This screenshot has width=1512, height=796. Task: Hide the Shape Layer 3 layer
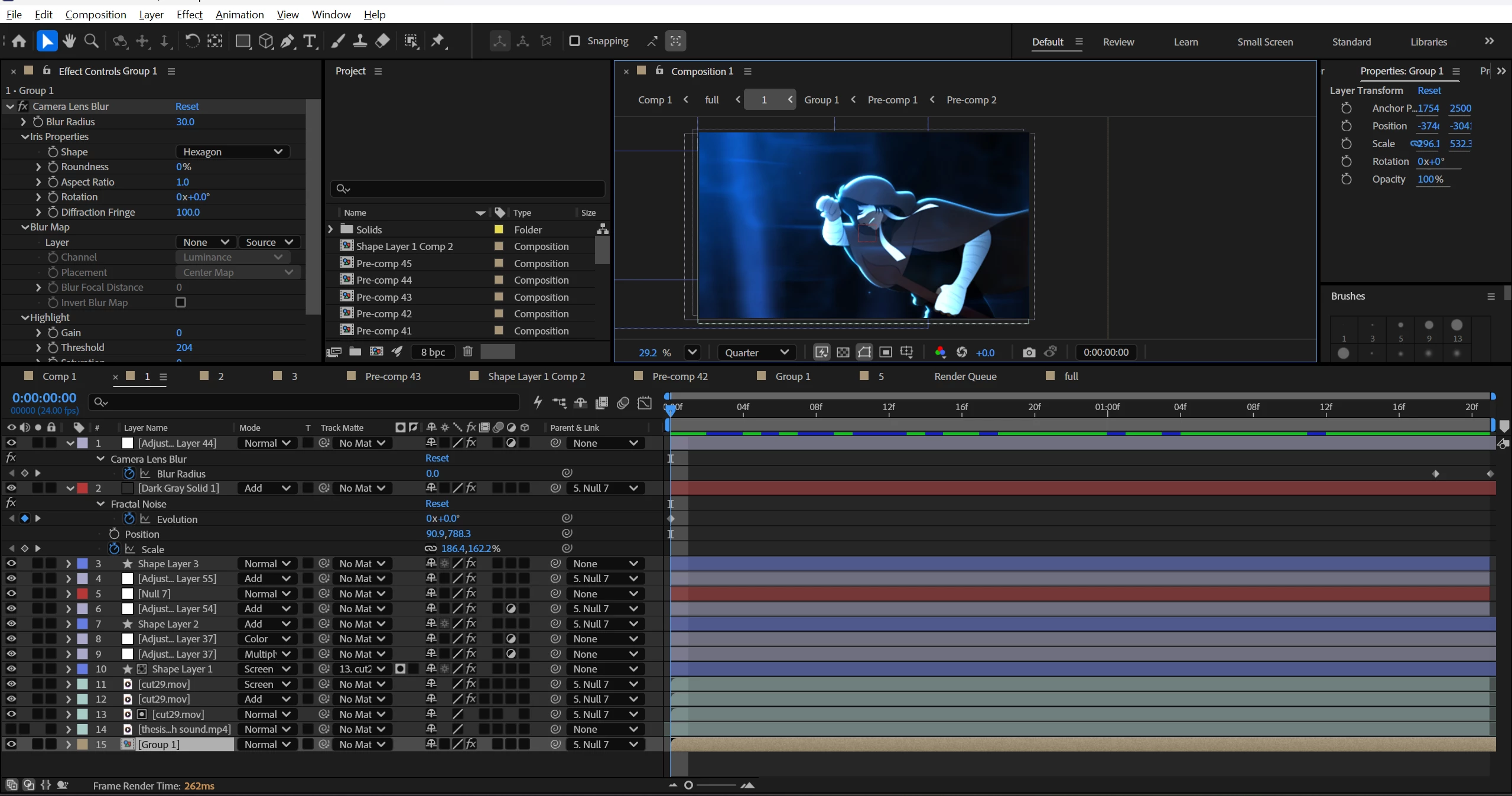click(11, 564)
